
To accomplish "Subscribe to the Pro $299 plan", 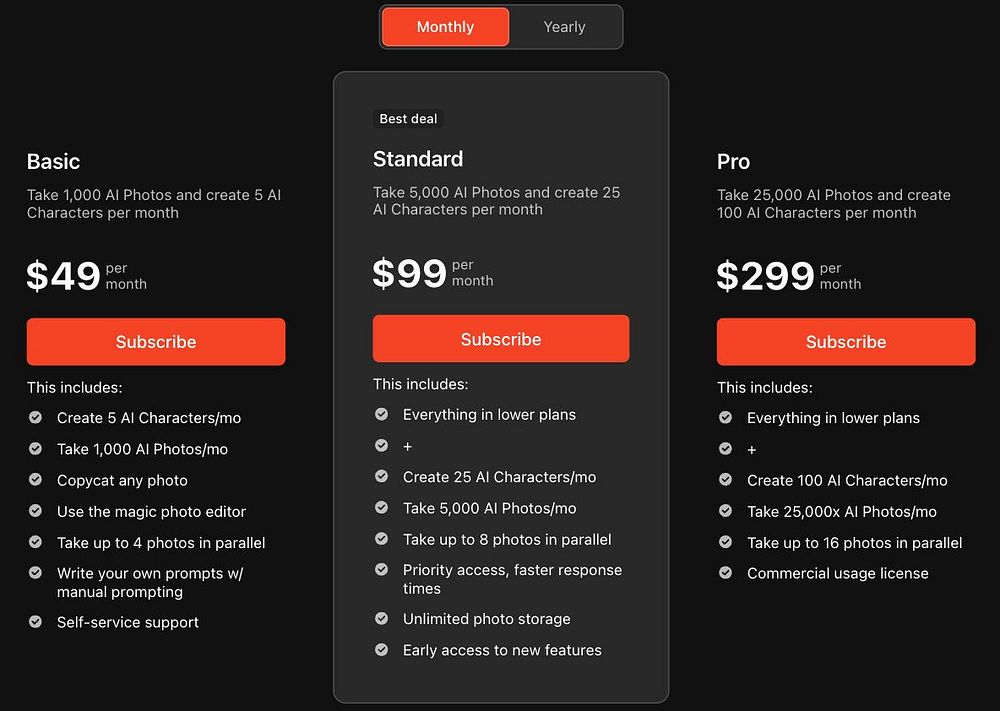I will 846,342.
